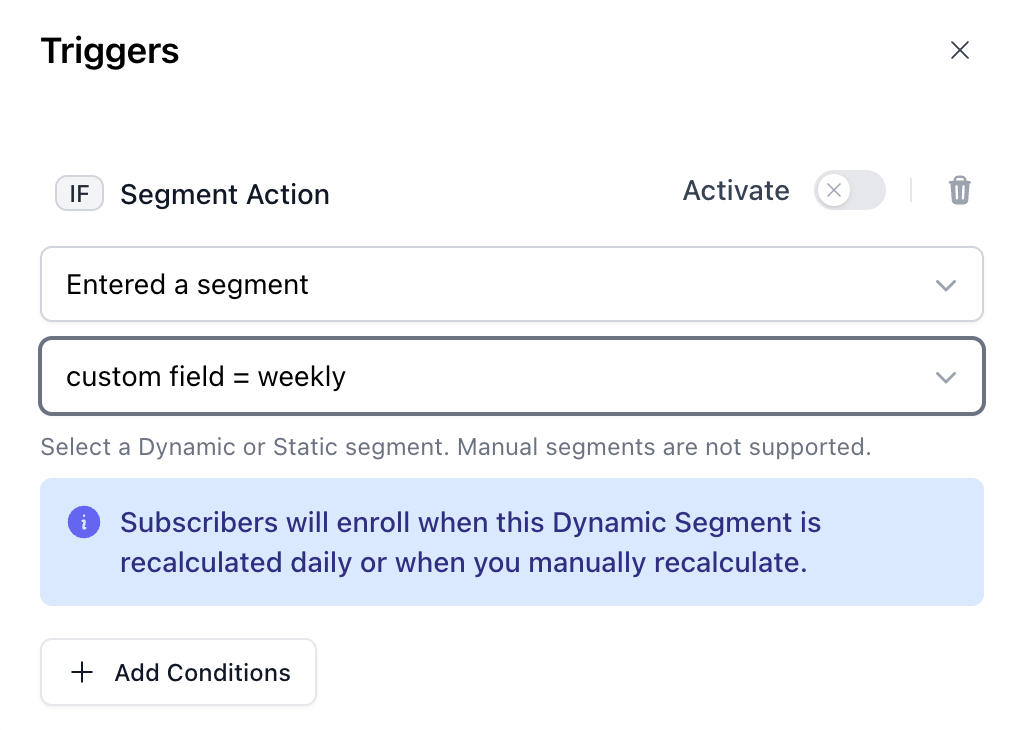Close the Triggers panel

point(960,51)
